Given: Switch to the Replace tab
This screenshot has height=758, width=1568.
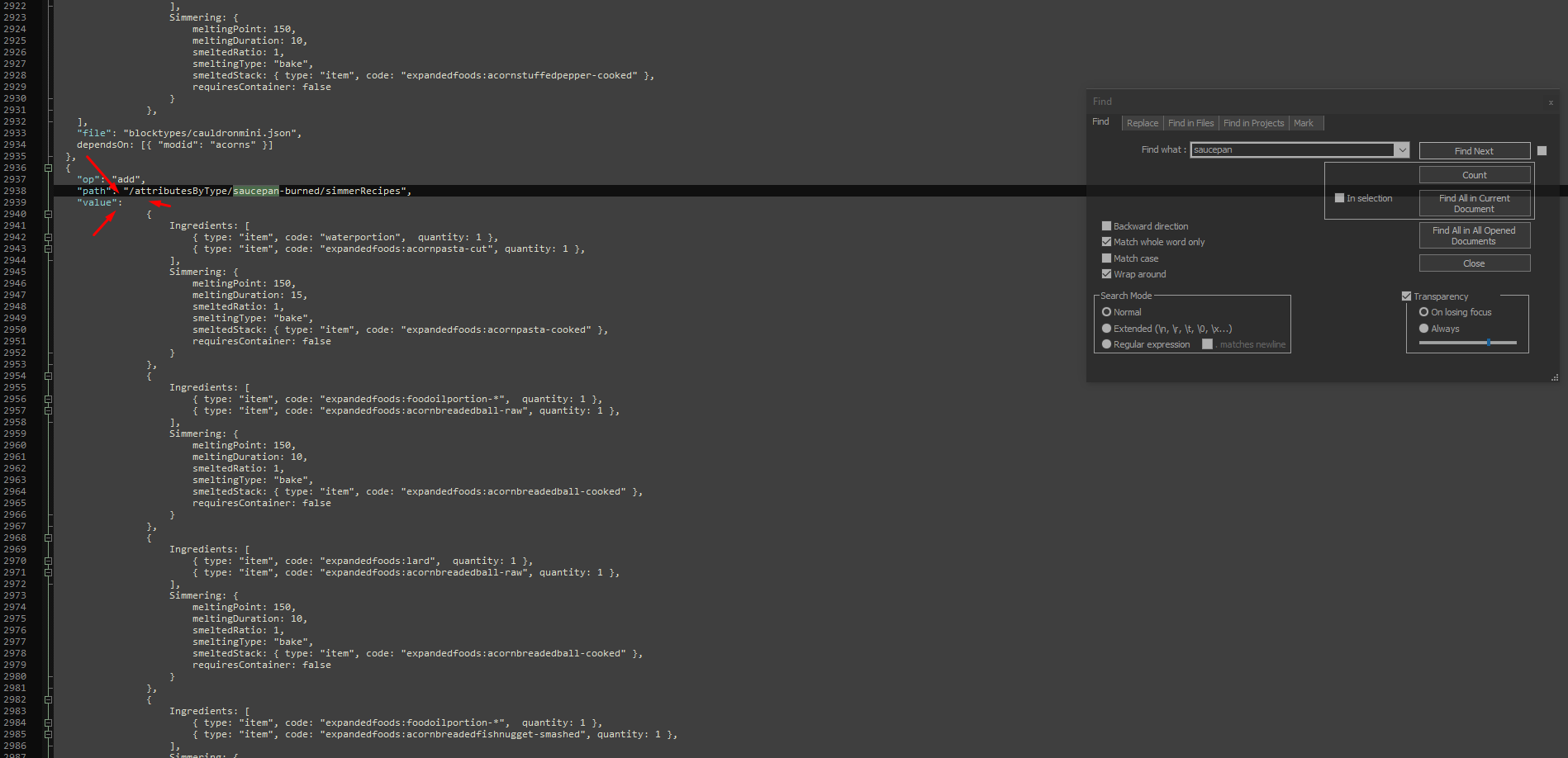Looking at the screenshot, I should pyautogui.click(x=1143, y=123).
